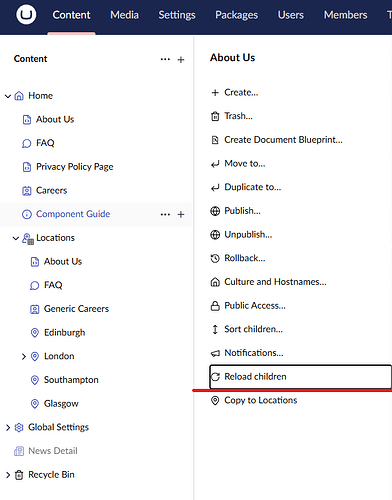Click the Recycle Bin trash icon
Viewport: 392px width, 500px height.
point(19,475)
